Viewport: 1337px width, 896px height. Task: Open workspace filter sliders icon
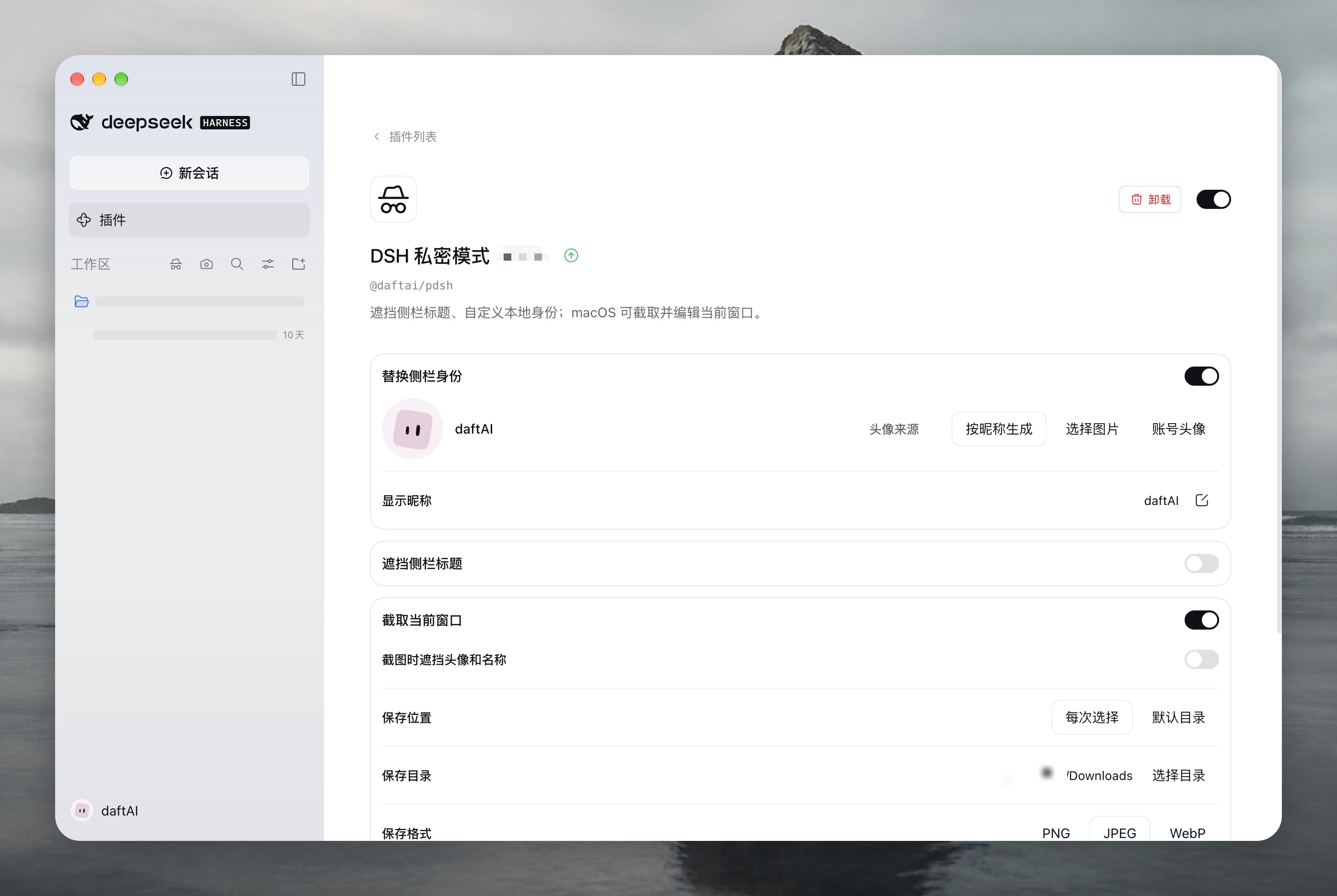pos(268,264)
